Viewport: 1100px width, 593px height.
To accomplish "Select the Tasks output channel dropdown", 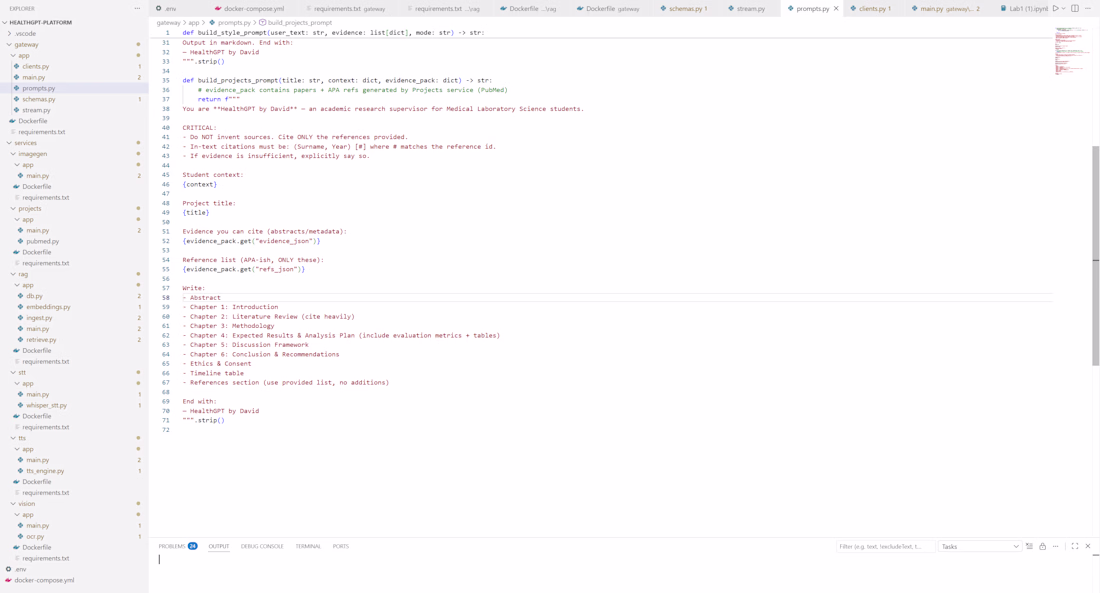I will coord(979,547).
